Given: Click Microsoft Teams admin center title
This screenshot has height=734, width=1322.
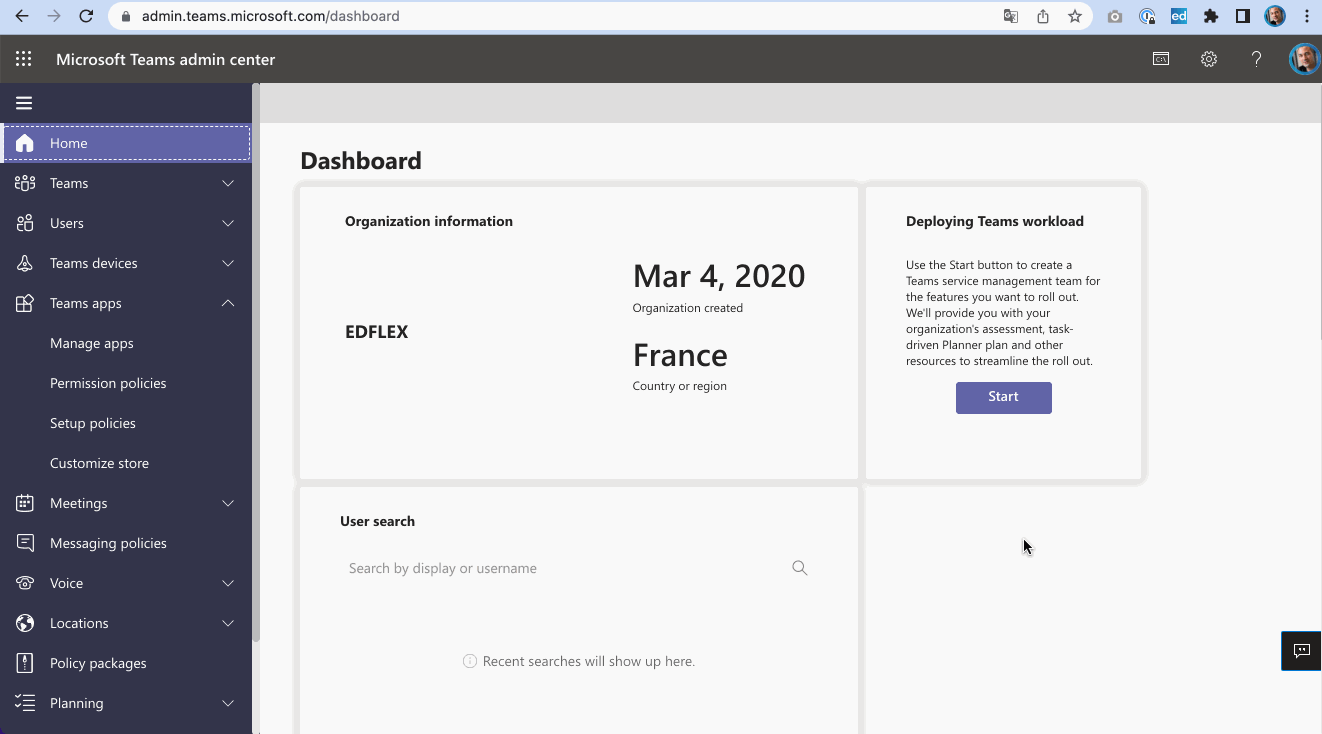Looking at the screenshot, I should point(166,59).
